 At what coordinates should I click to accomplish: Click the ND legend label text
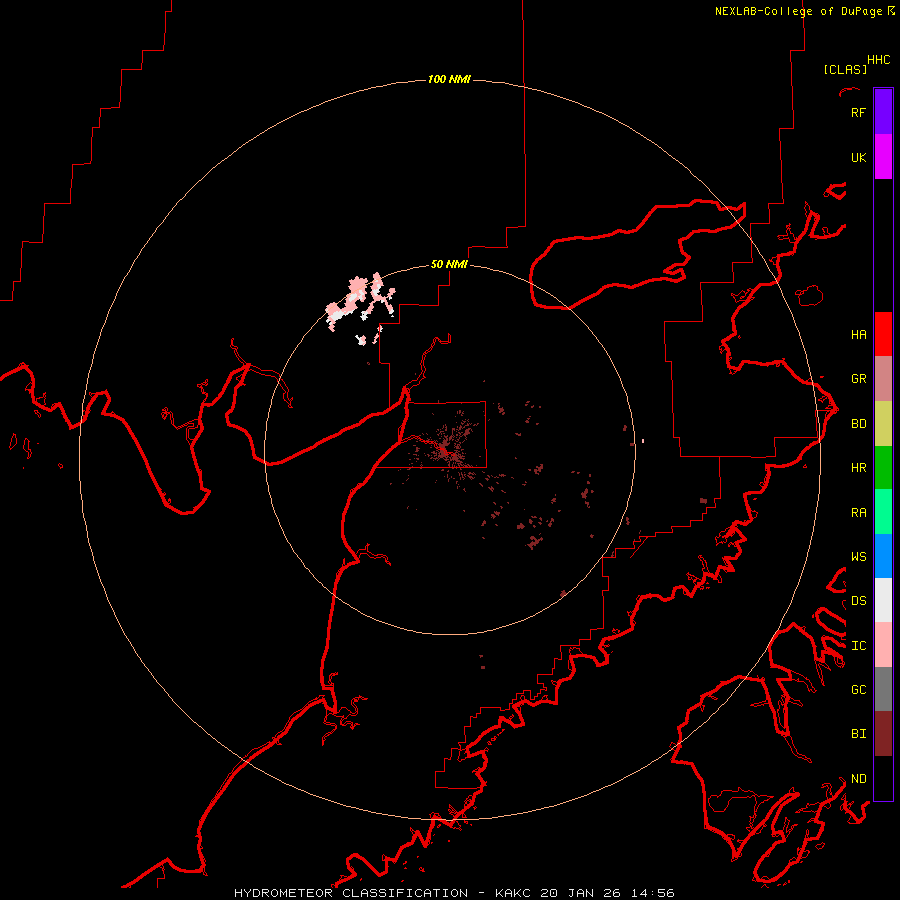[x=858, y=778]
